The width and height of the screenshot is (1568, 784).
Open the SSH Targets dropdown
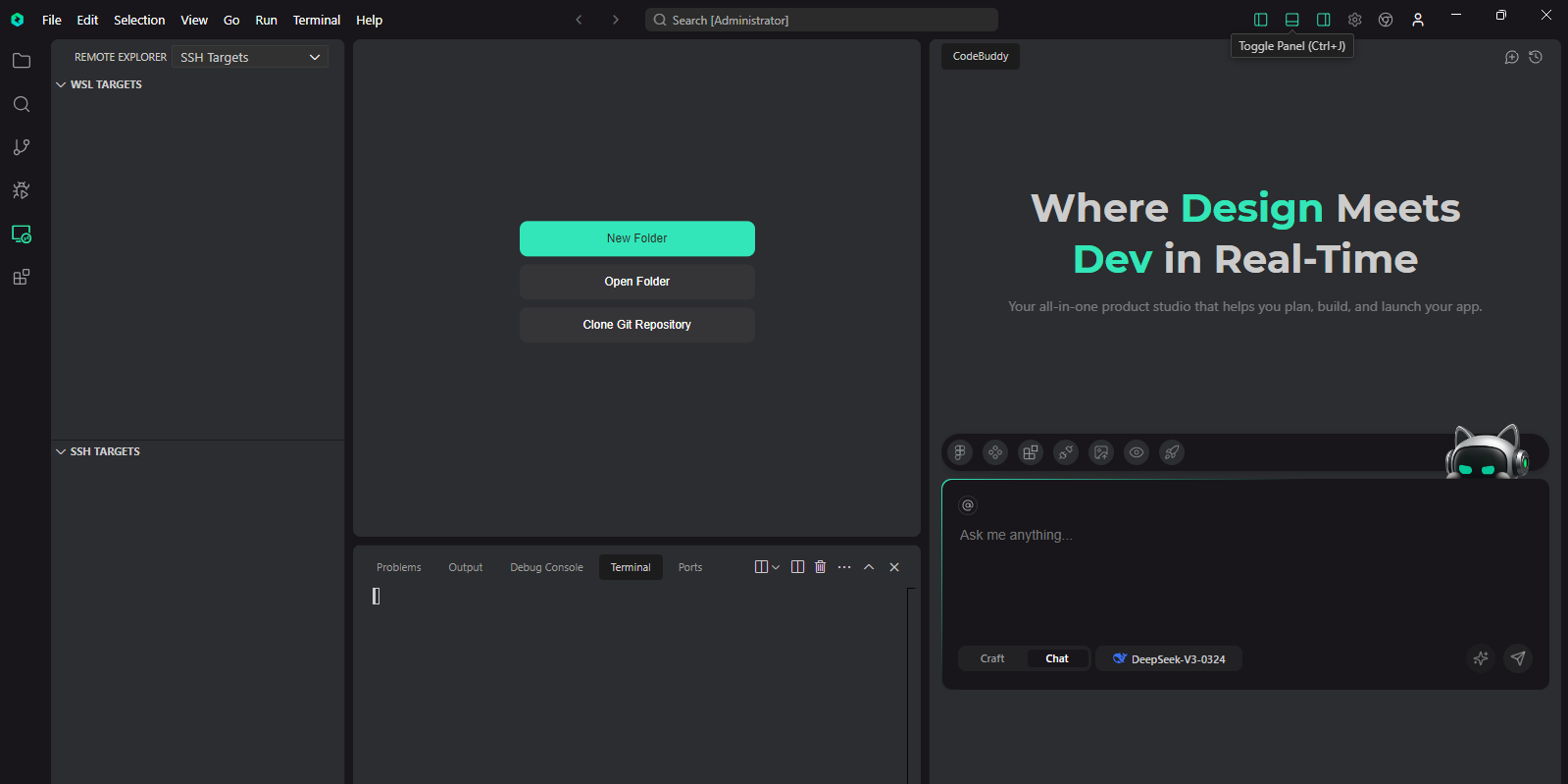pyautogui.click(x=250, y=57)
